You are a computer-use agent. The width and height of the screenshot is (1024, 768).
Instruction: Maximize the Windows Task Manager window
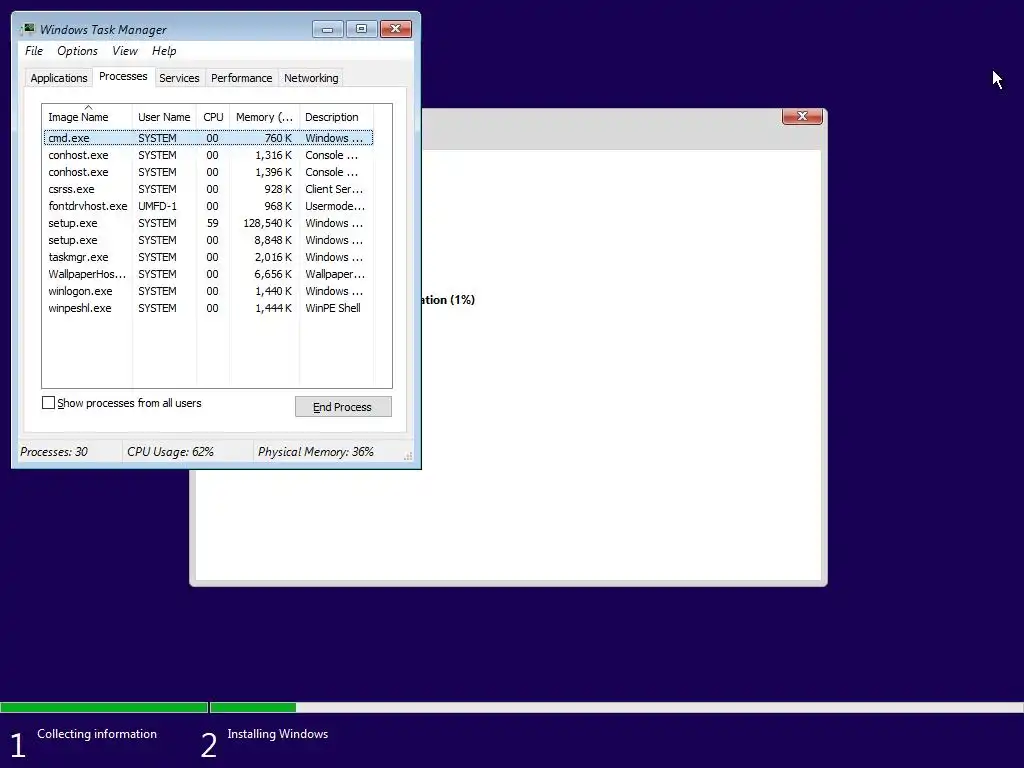(x=361, y=29)
